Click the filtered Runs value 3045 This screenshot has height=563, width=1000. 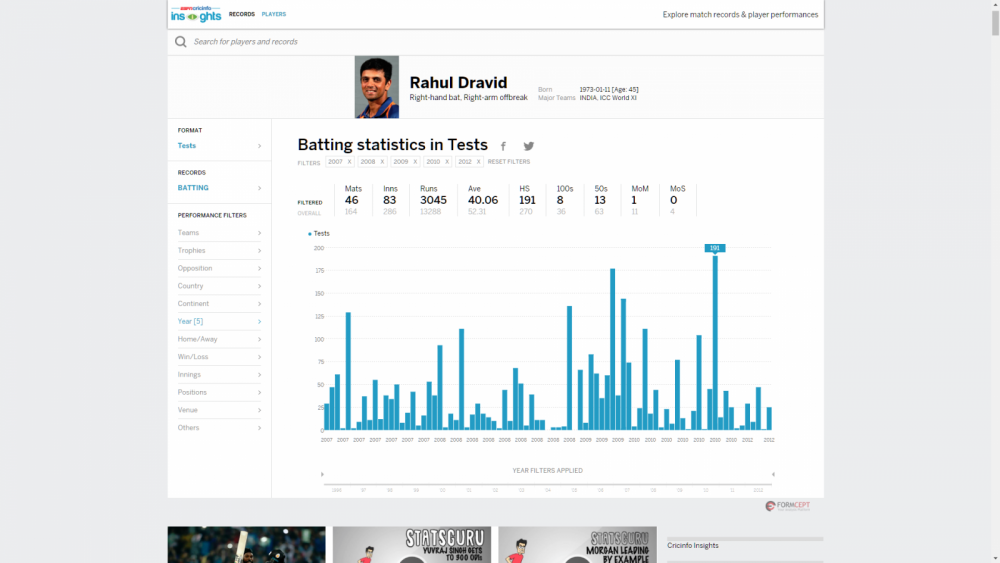pyautogui.click(x=433, y=200)
